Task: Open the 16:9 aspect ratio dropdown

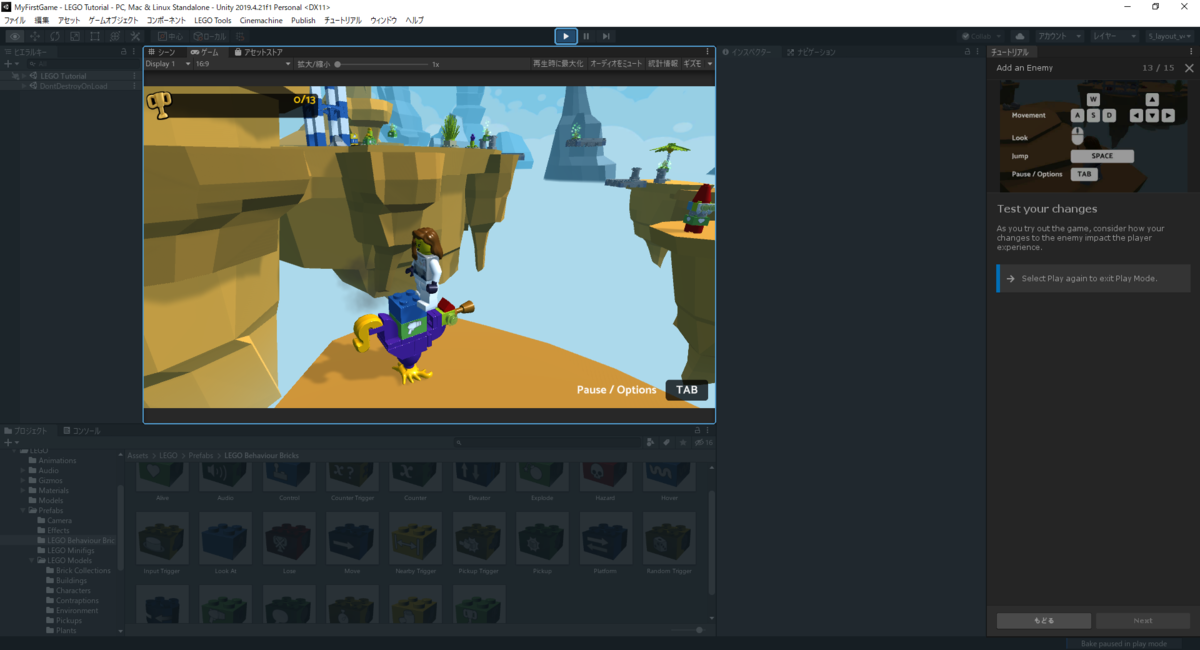Action: (243, 64)
